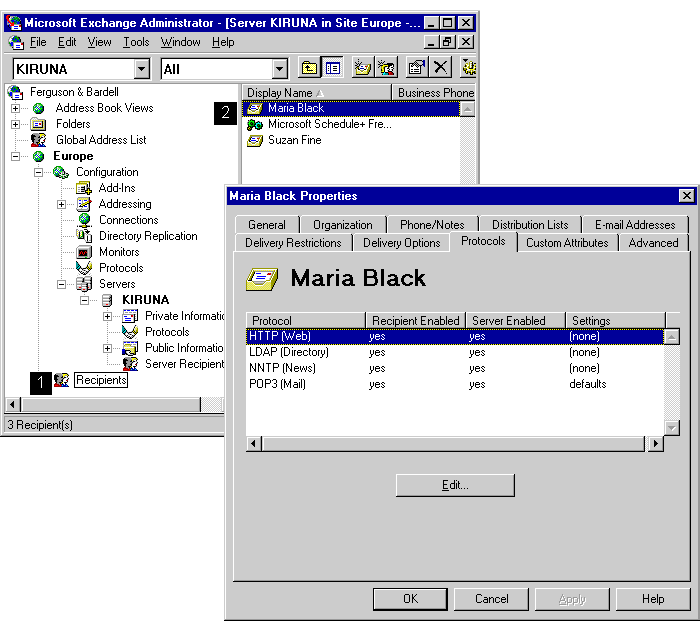
Task: Open the Custom Attributes tab
Action: point(567,243)
